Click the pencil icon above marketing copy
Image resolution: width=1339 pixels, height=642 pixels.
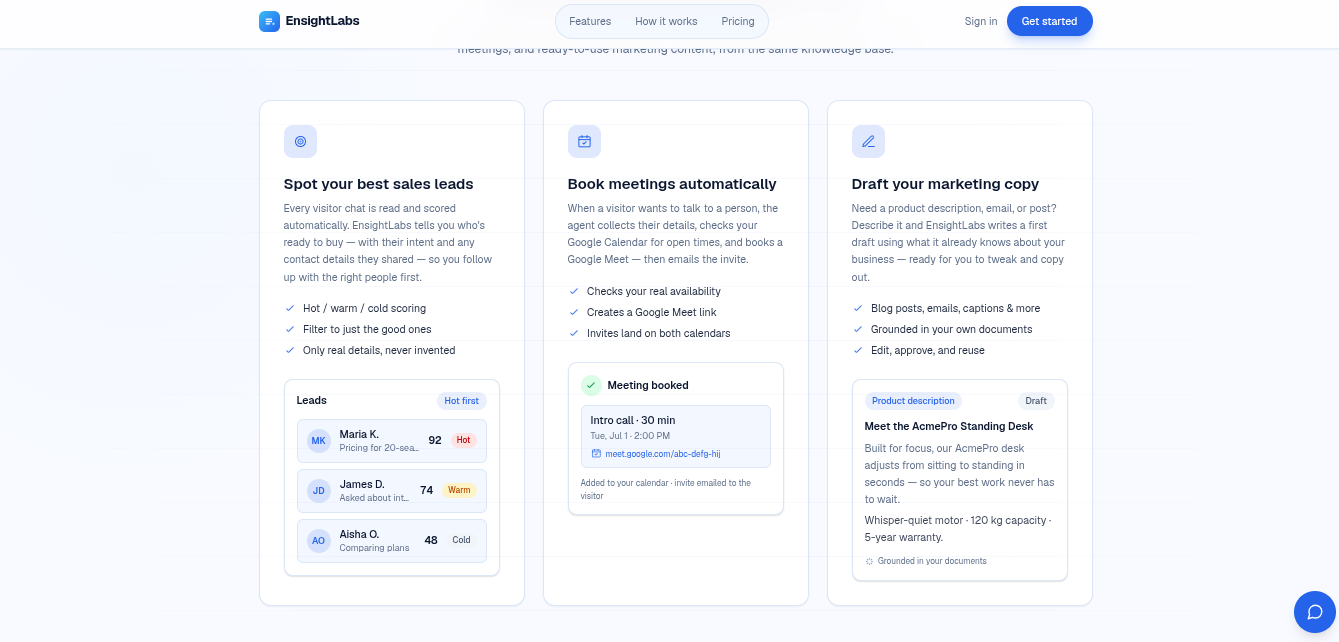(x=868, y=141)
